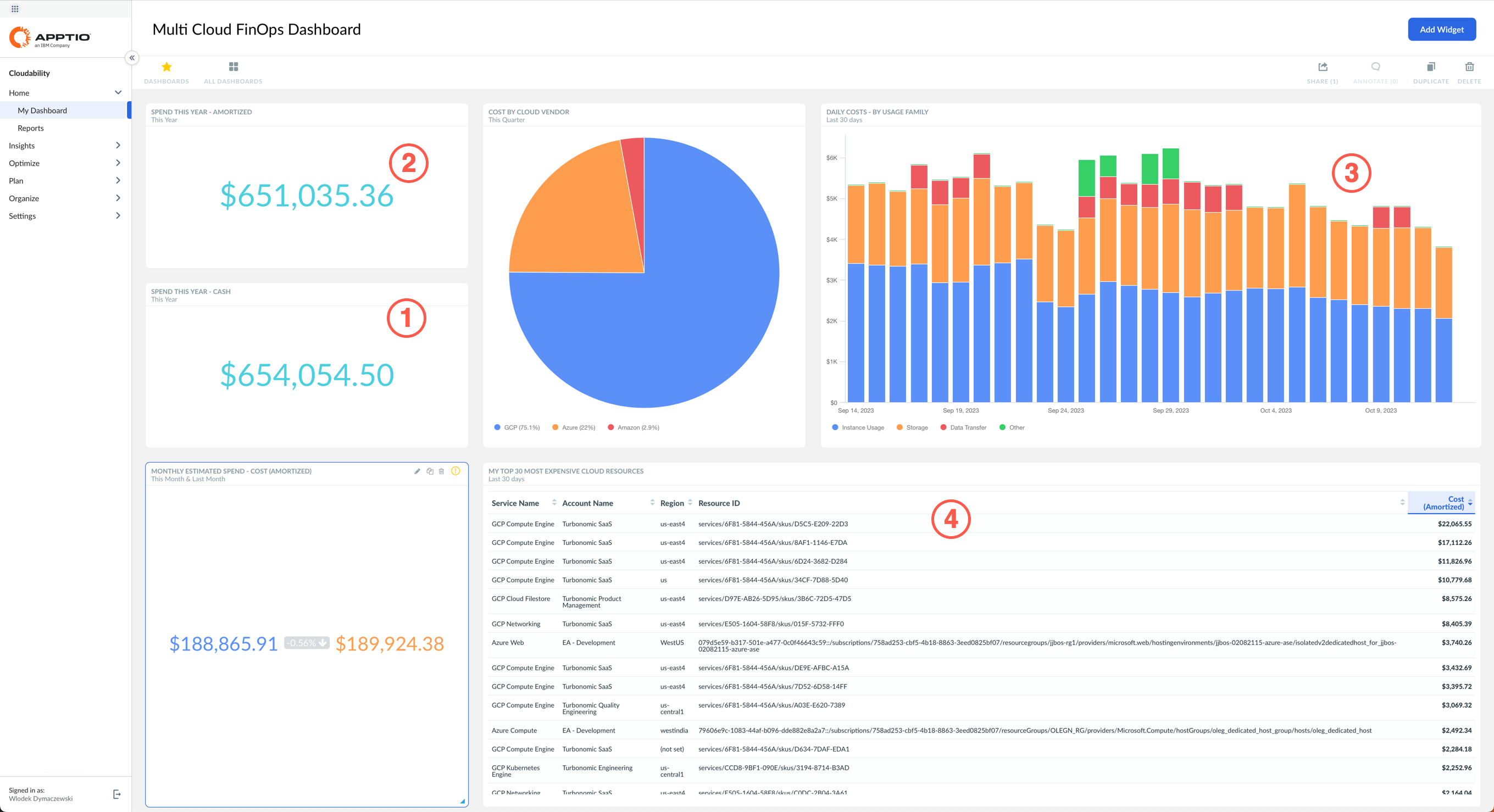Click the sign out icon next to username

[116, 794]
